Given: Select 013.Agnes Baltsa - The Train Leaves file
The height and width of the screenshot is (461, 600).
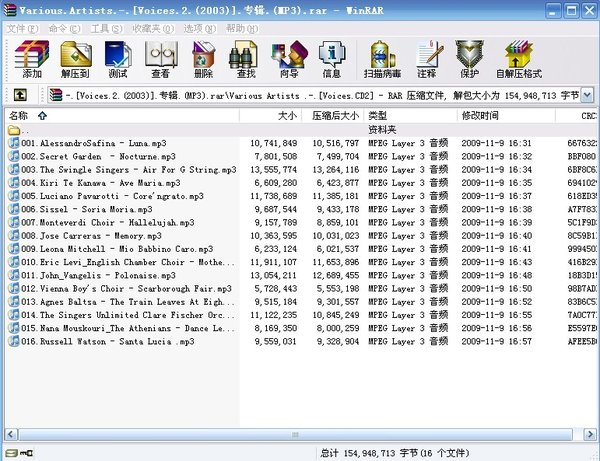Looking at the screenshot, I should 128,302.
